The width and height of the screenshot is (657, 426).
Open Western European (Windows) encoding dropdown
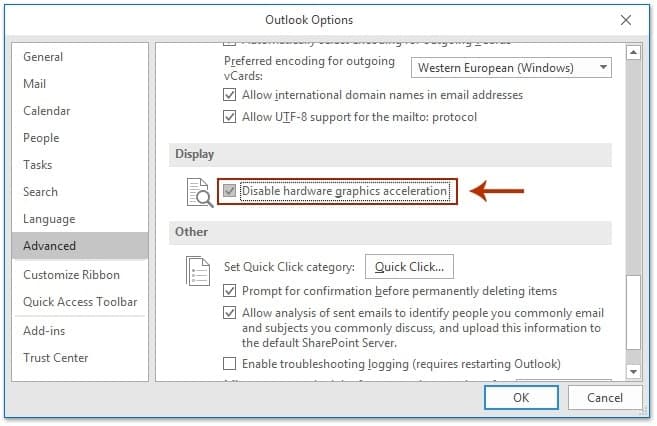click(511, 68)
